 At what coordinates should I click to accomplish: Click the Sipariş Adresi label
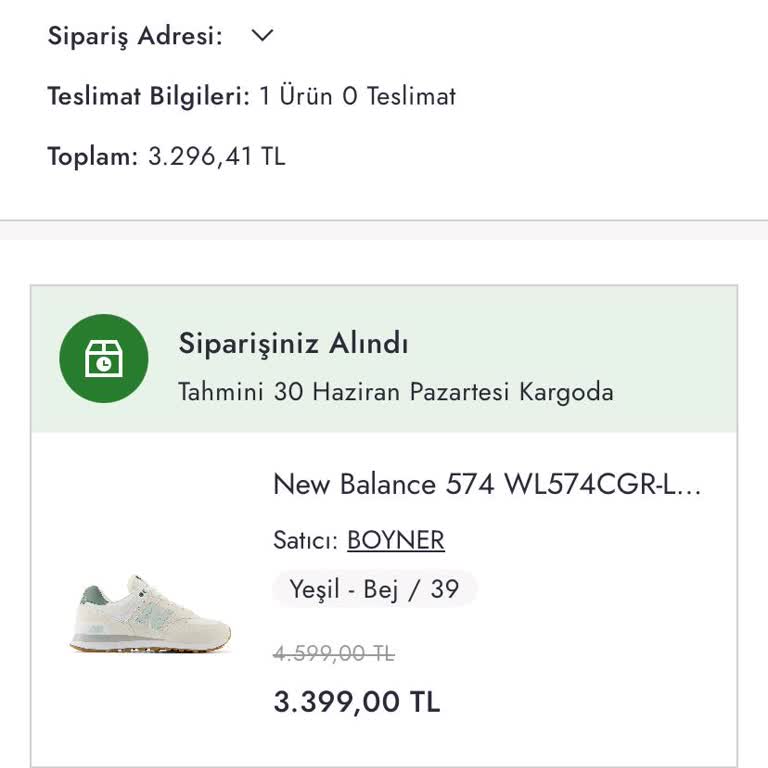(x=134, y=36)
